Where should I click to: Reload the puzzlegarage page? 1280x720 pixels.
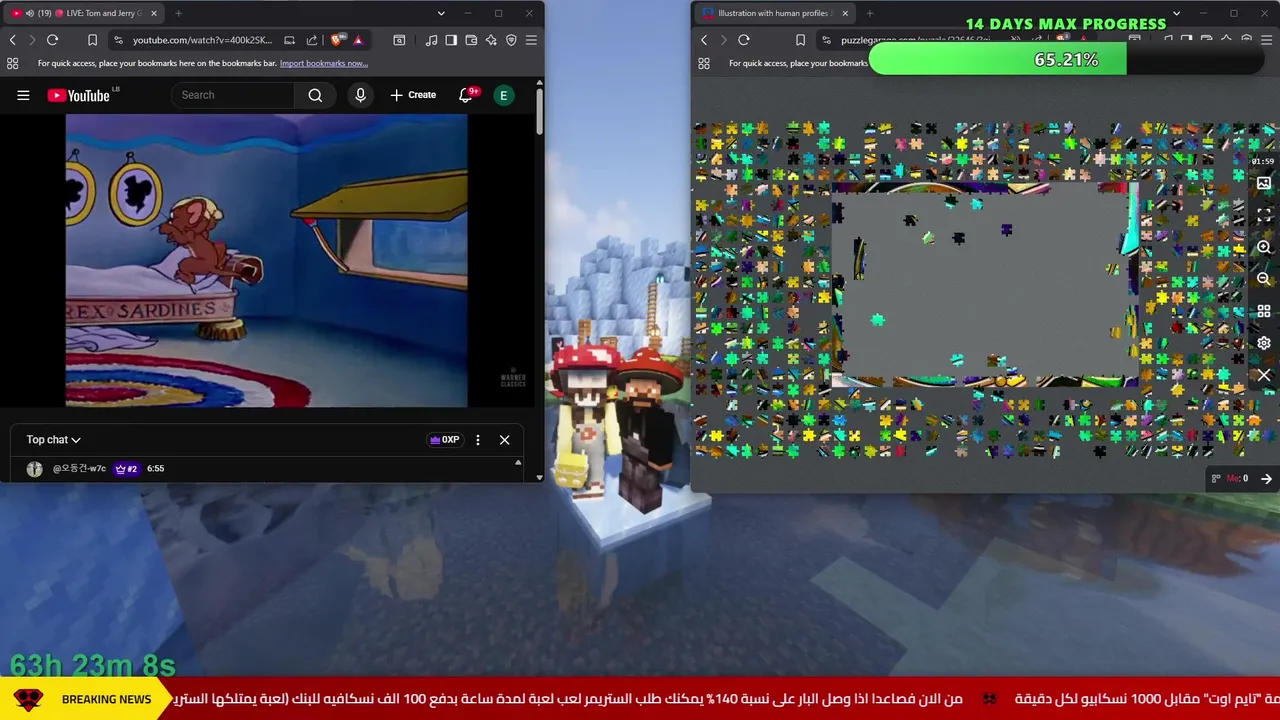[x=744, y=40]
